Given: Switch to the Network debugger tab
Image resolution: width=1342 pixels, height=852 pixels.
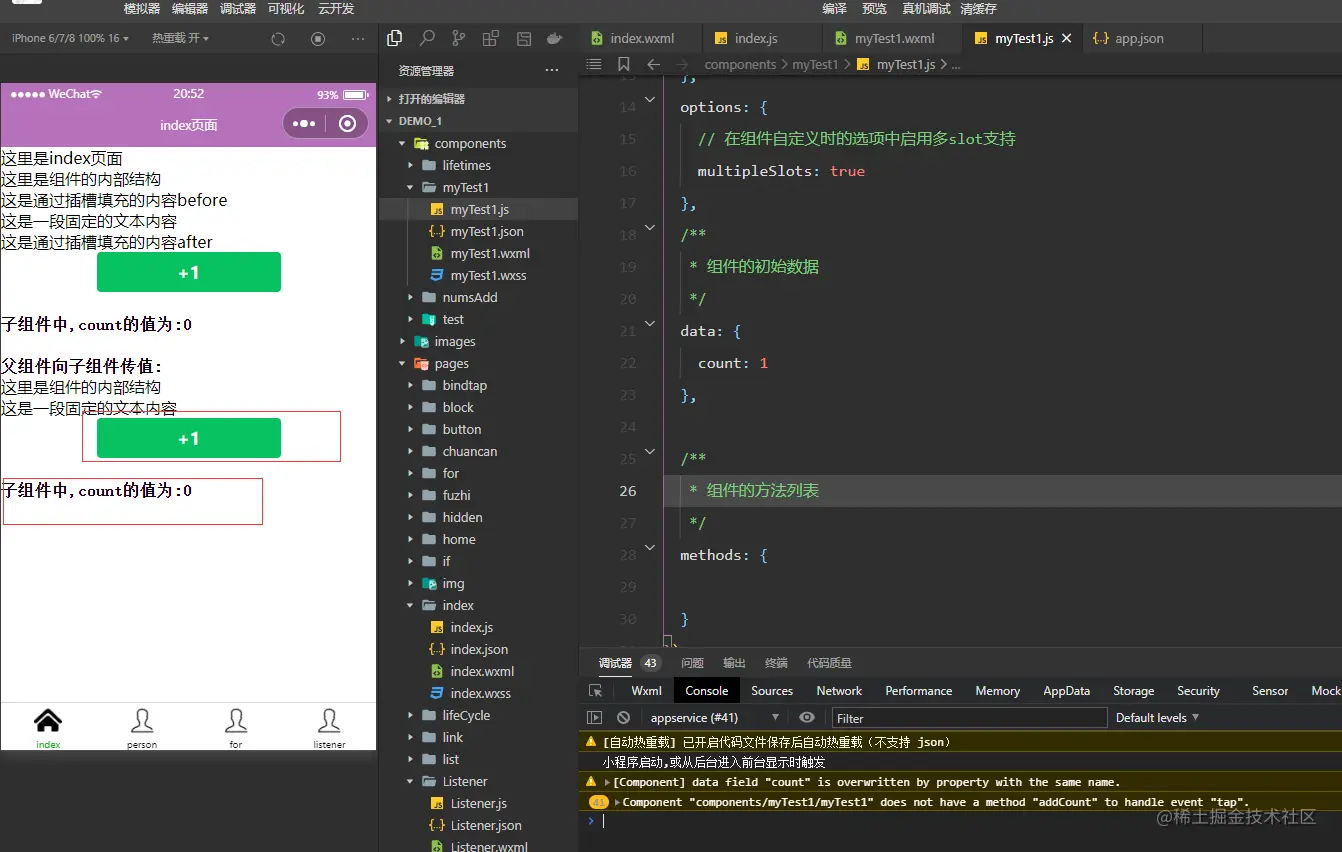Looking at the screenshot, I should click(x=839, y=691).
